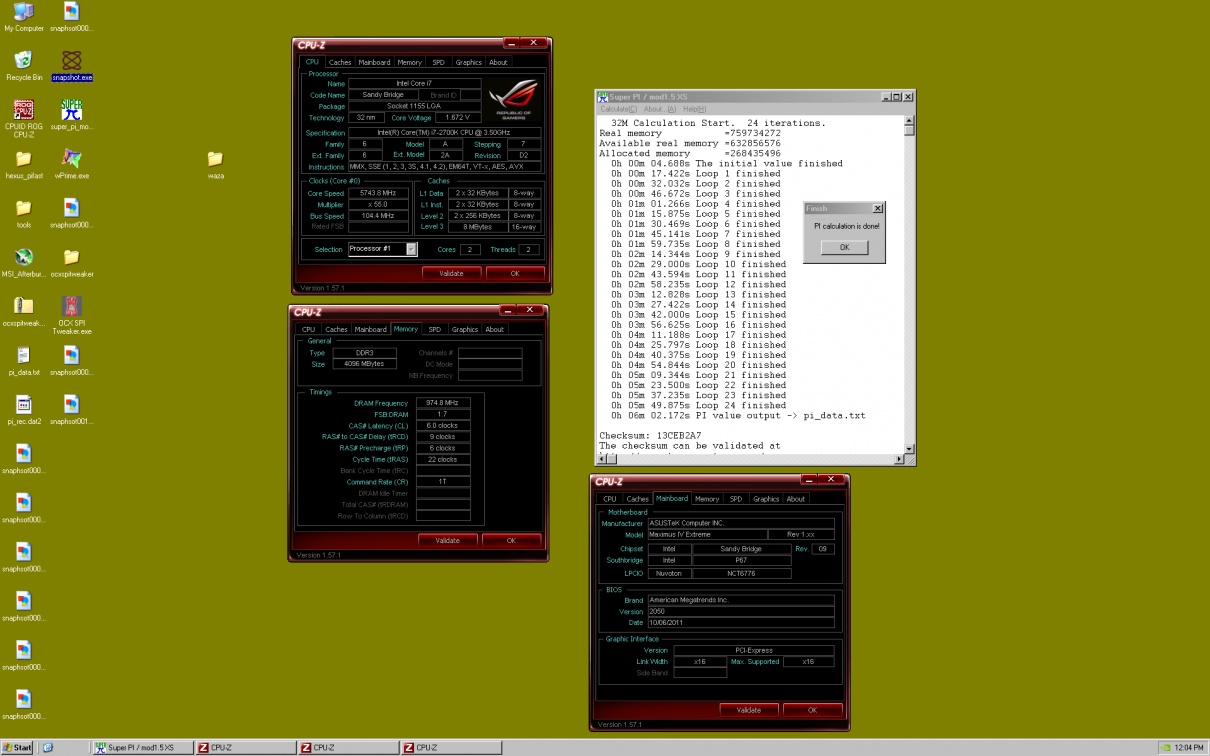Open the super_pi_mod desktop shortcut
The width and height of the screenshot is (1210, 756).
71,110
